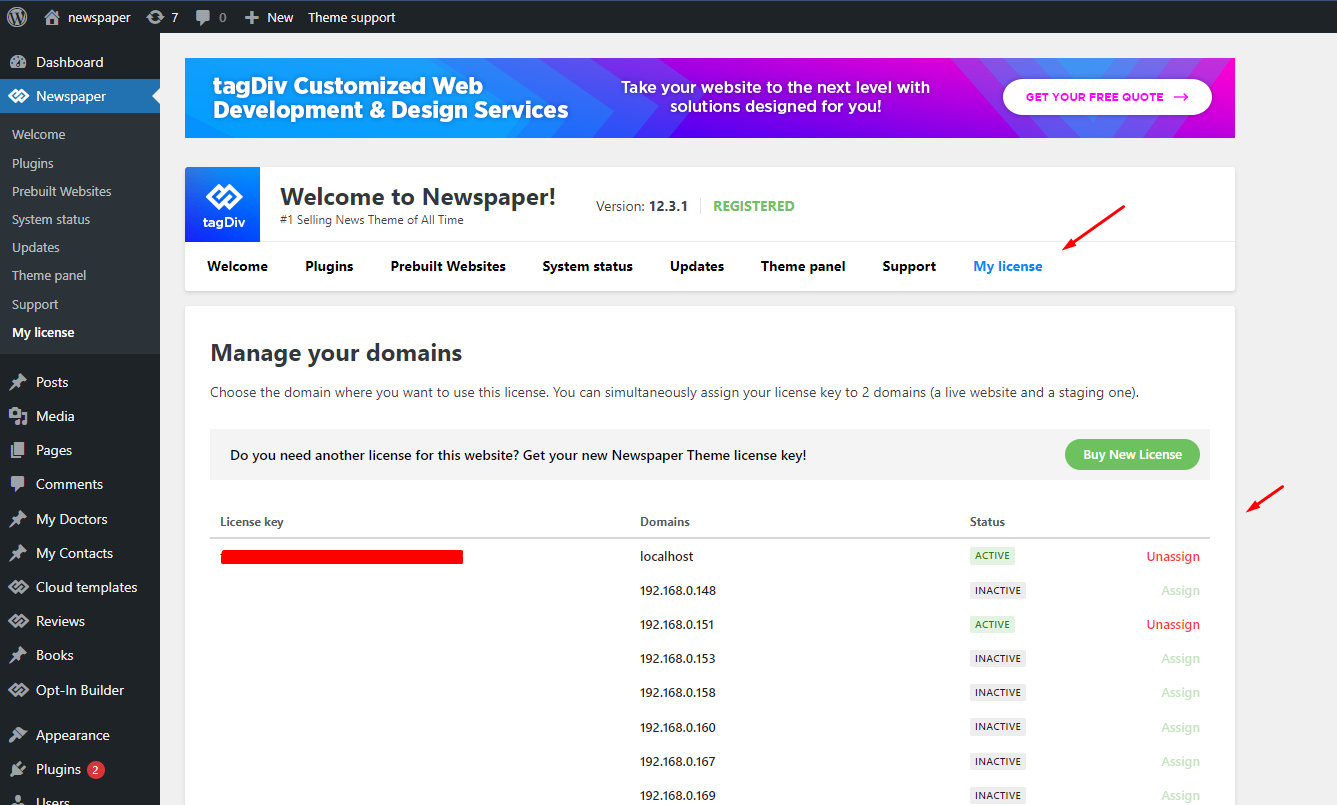Open the Prebuilt Websites tab
Image resolution: width=1337 pixels, height=805 pixels.
point(448,266)
